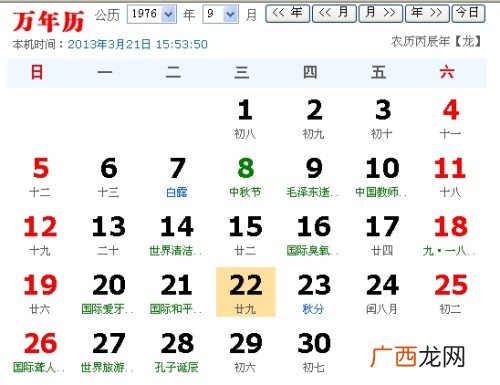Select September 7 白露
The width and height of the screenshot is (500, 385).
pyautogui.click(x=177, y=177)
